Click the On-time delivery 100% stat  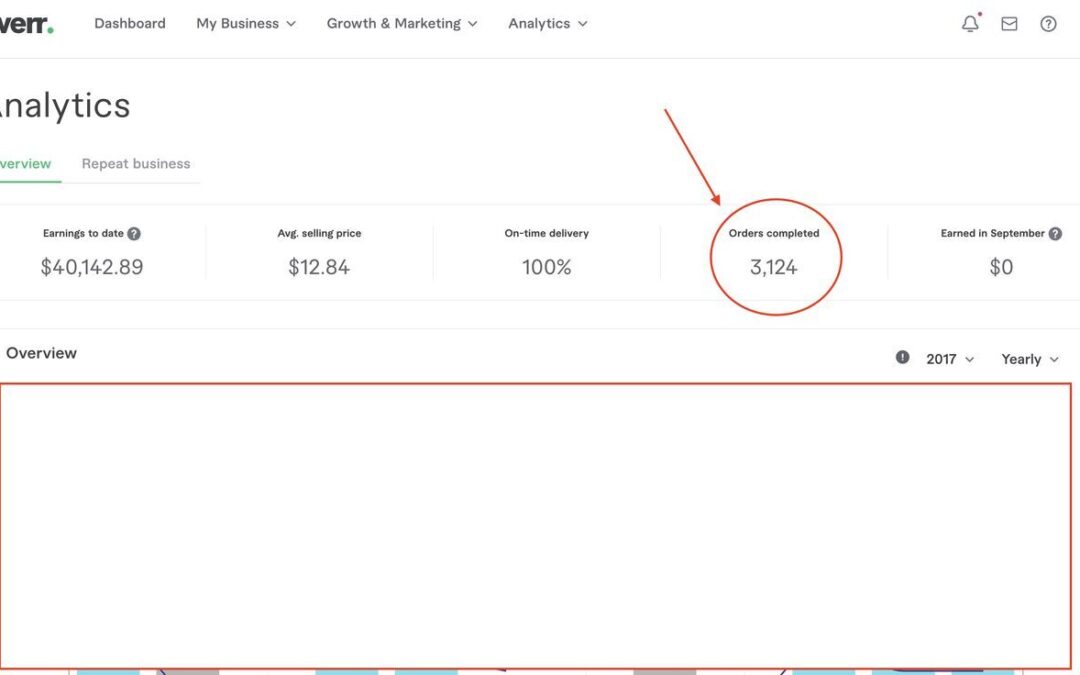547,267
